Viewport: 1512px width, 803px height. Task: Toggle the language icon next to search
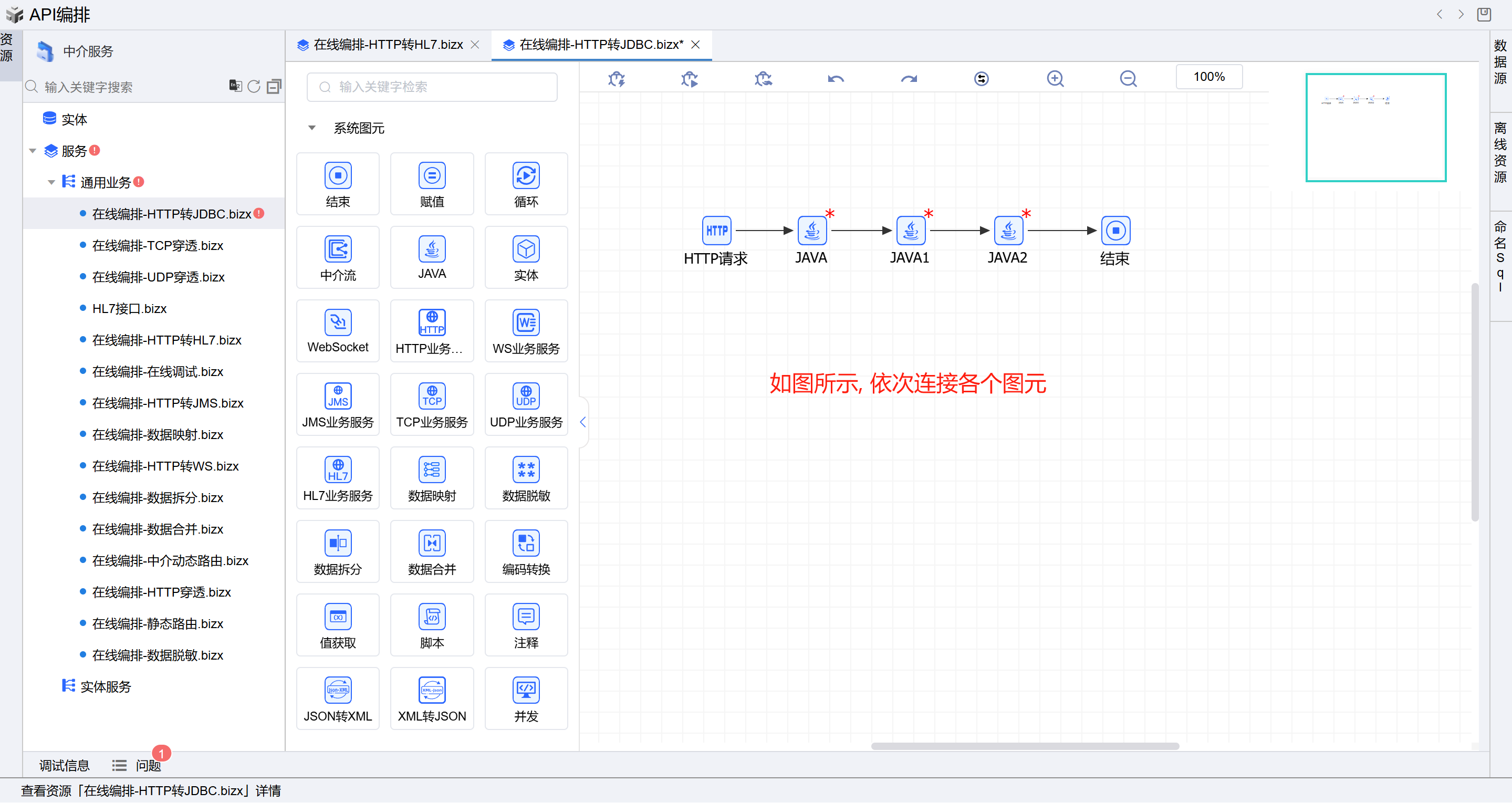[x=235, y=86]
